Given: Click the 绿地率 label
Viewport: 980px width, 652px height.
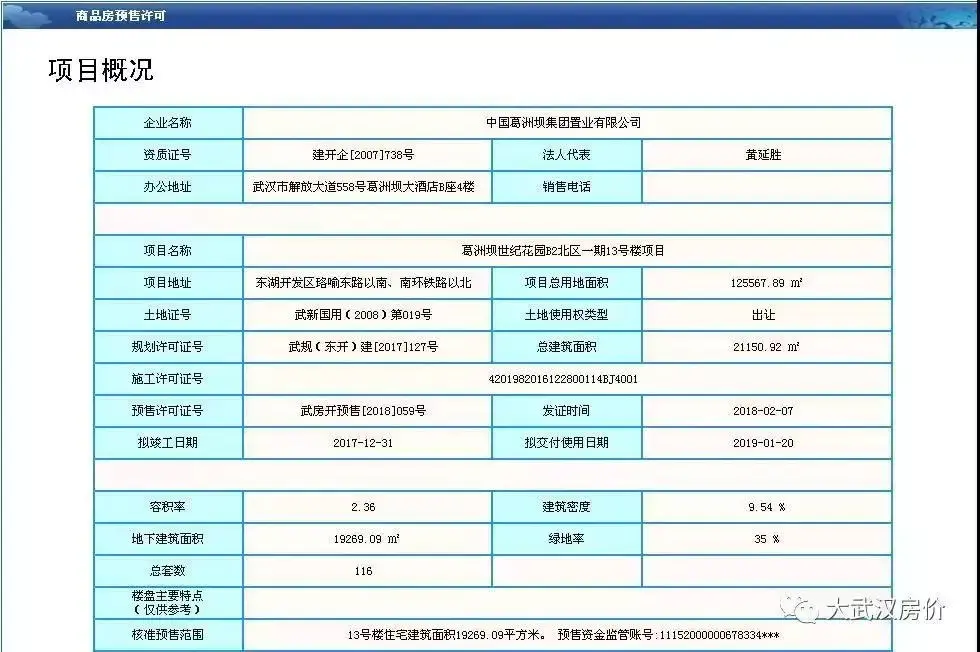Looking at the screenshot, I should pyautogui.click(x=566, y=538).
